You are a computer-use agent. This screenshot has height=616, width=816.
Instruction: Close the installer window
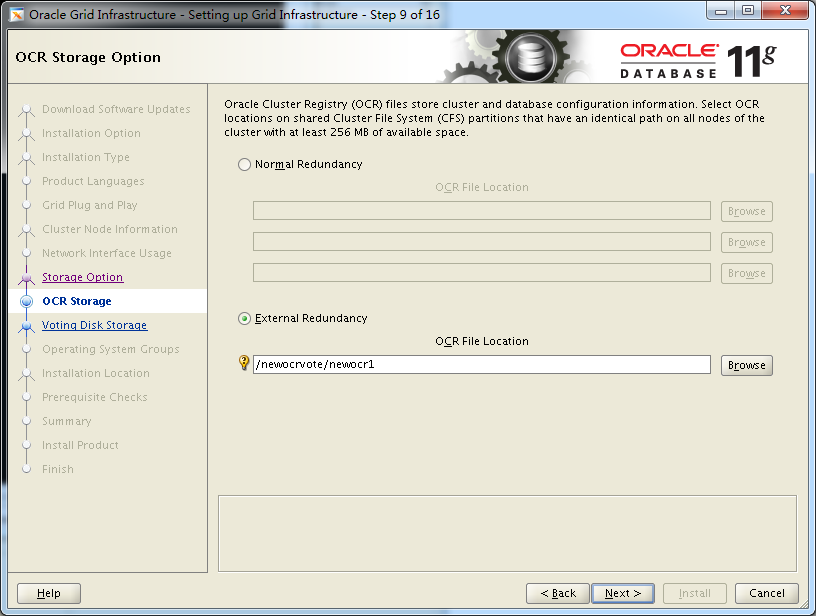786,11
